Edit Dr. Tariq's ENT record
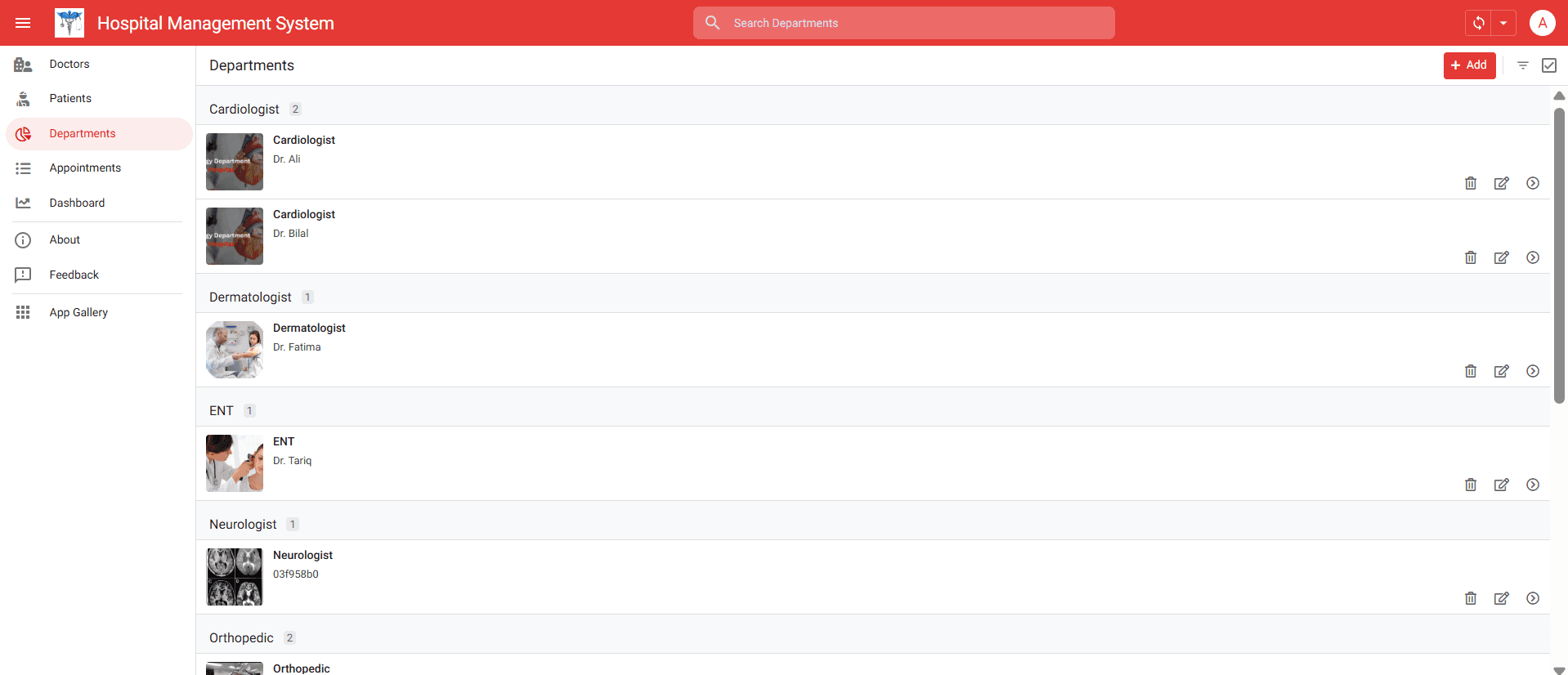Viewport: 1568px width, 675px height. [x=1502, y=485]
